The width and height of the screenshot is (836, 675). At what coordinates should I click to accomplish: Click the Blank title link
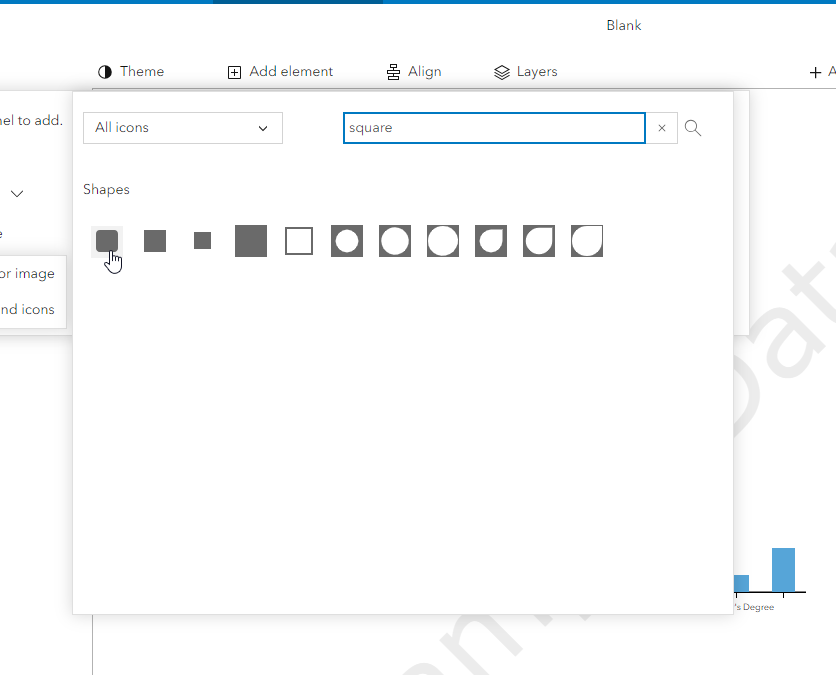pyautogui.click(x=623, y=25)
